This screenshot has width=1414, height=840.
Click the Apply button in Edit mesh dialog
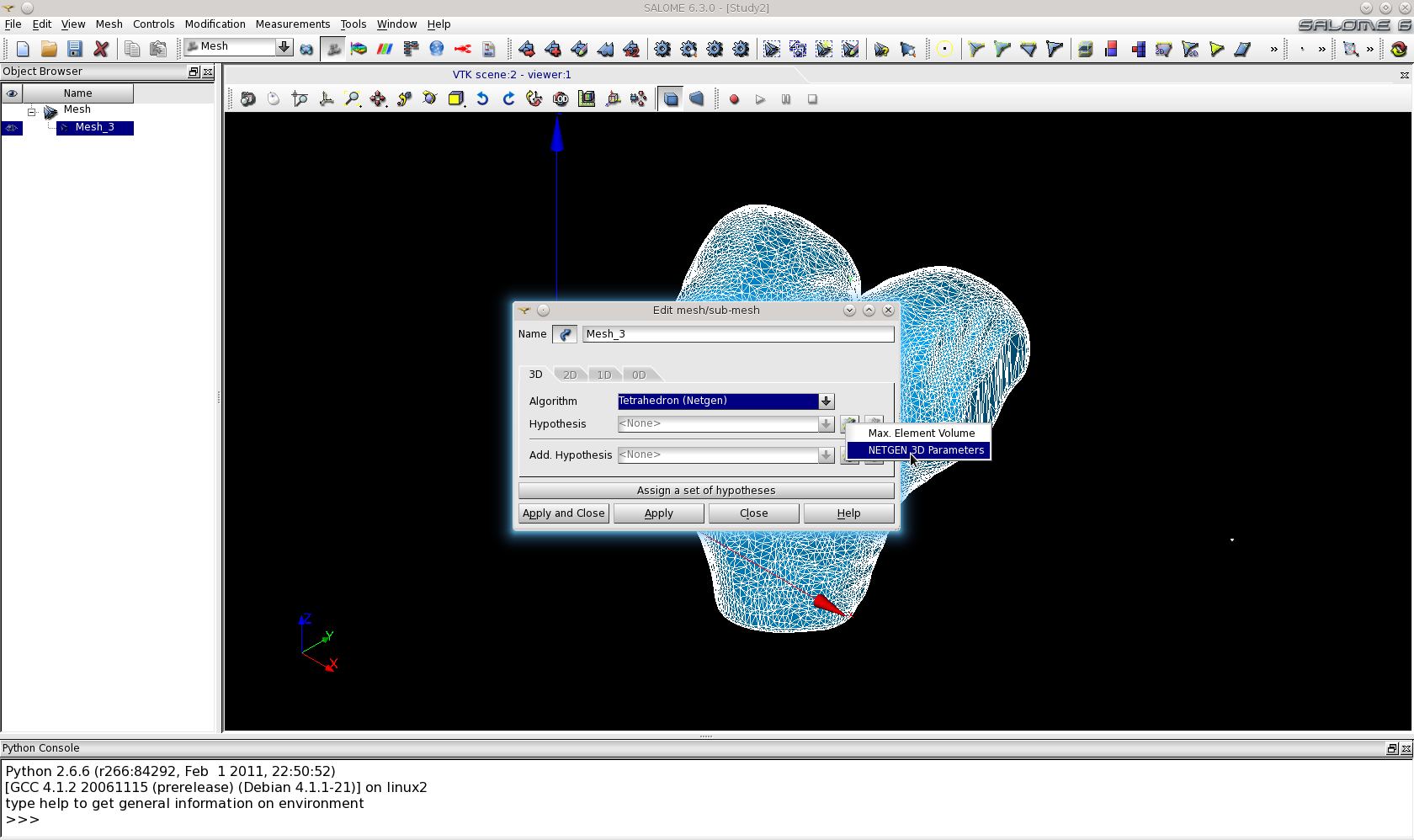(x=658, y=513)
